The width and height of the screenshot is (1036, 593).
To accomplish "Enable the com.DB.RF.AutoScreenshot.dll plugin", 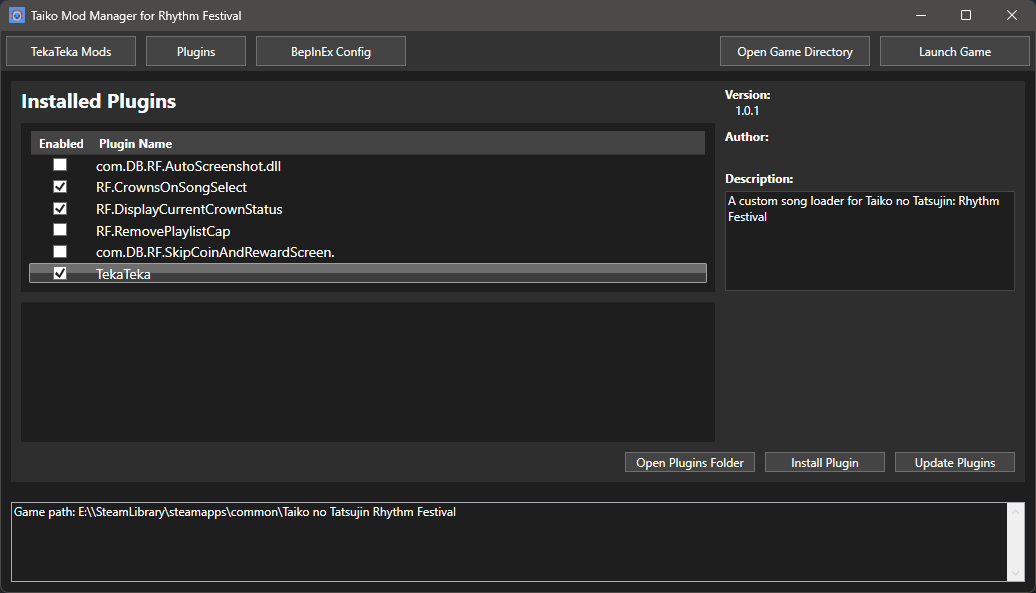I will coord(59,165).
